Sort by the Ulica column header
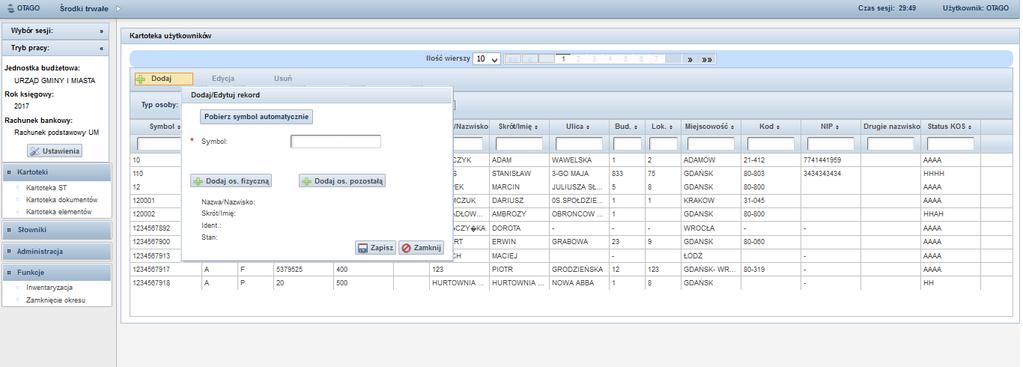Viewport: 1023px width, 367px height. [x=579, y=126]
